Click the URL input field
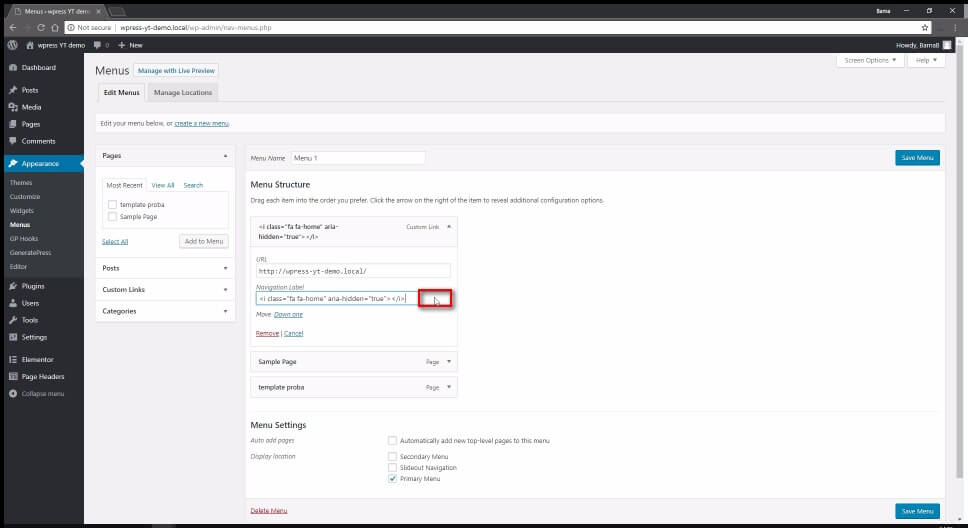Screen dimensions: 968x528 pyautogui.click(x=353, y=271)
